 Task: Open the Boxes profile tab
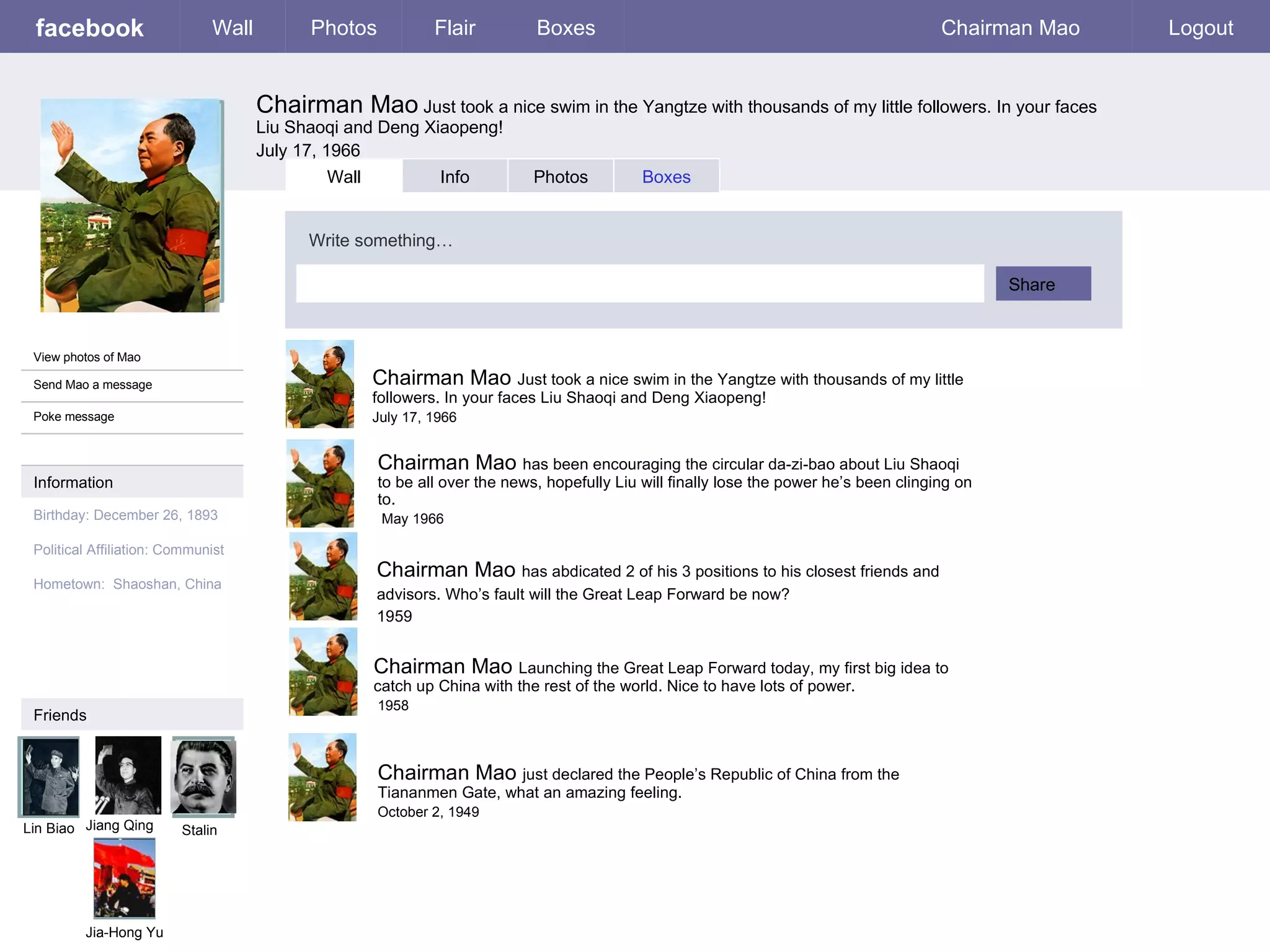coord(666,177)
